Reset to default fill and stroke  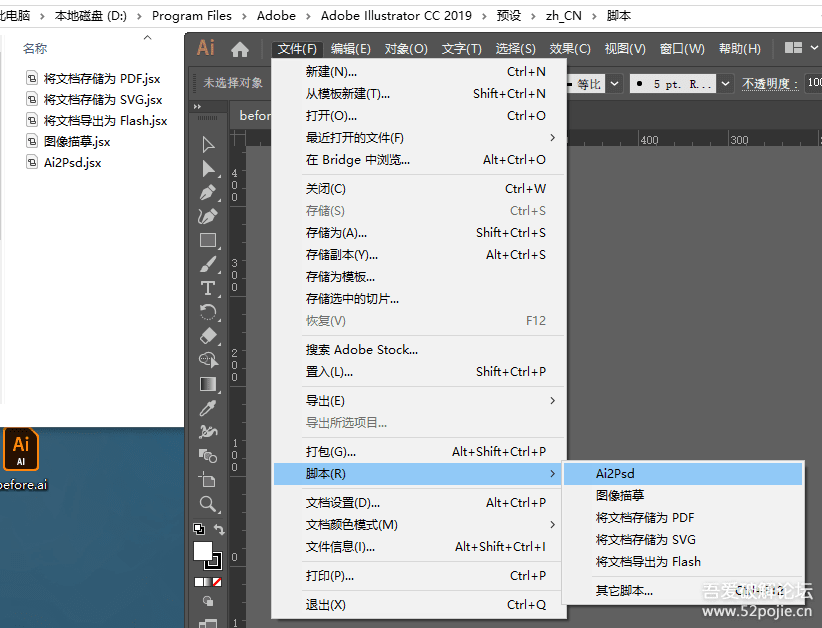[x=199, y=529]
